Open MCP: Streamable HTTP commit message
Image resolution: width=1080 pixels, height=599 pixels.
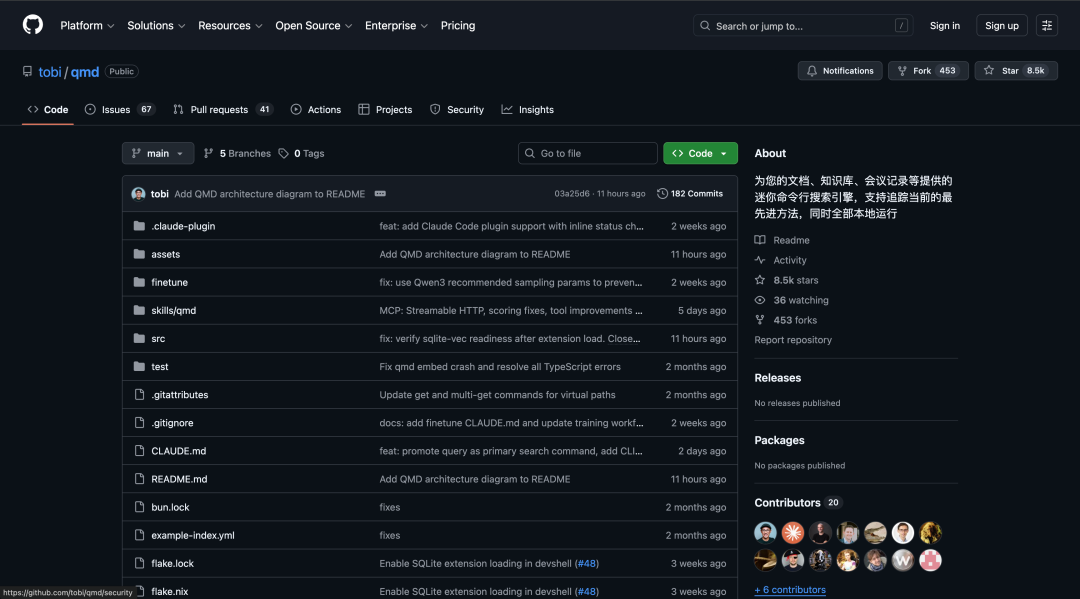point(510,311)
